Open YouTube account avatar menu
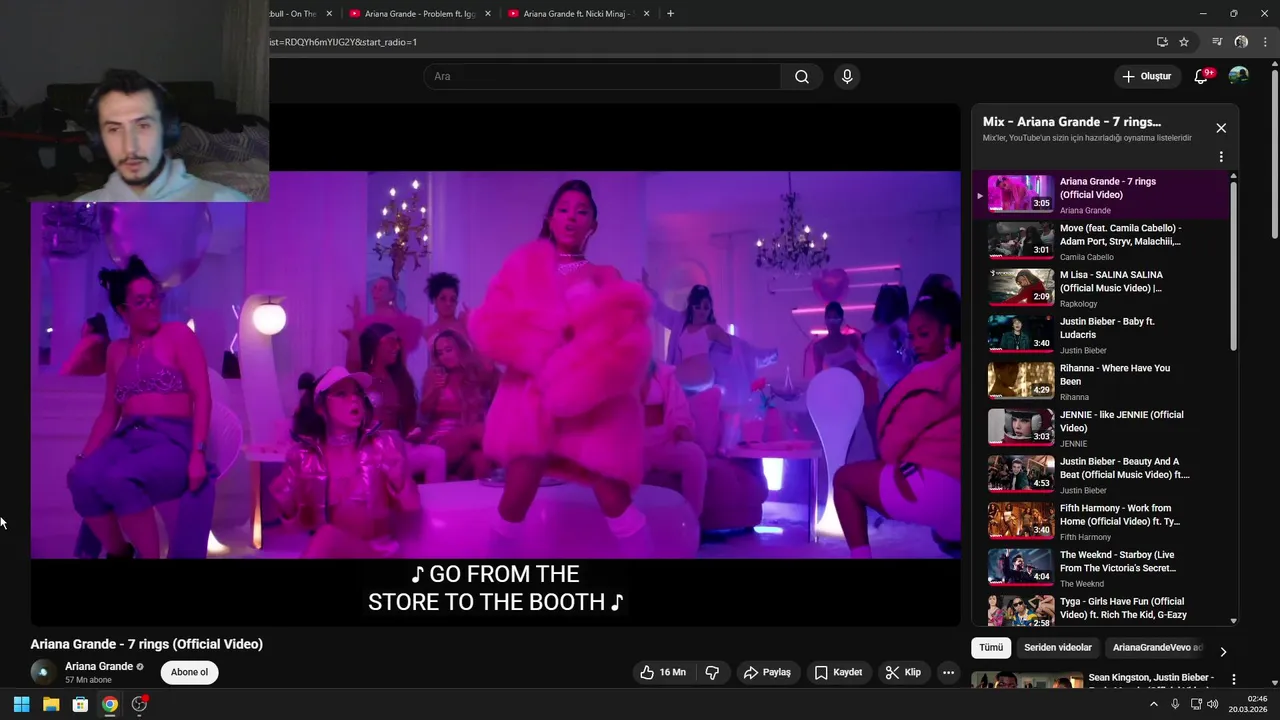 (1239, 77)
